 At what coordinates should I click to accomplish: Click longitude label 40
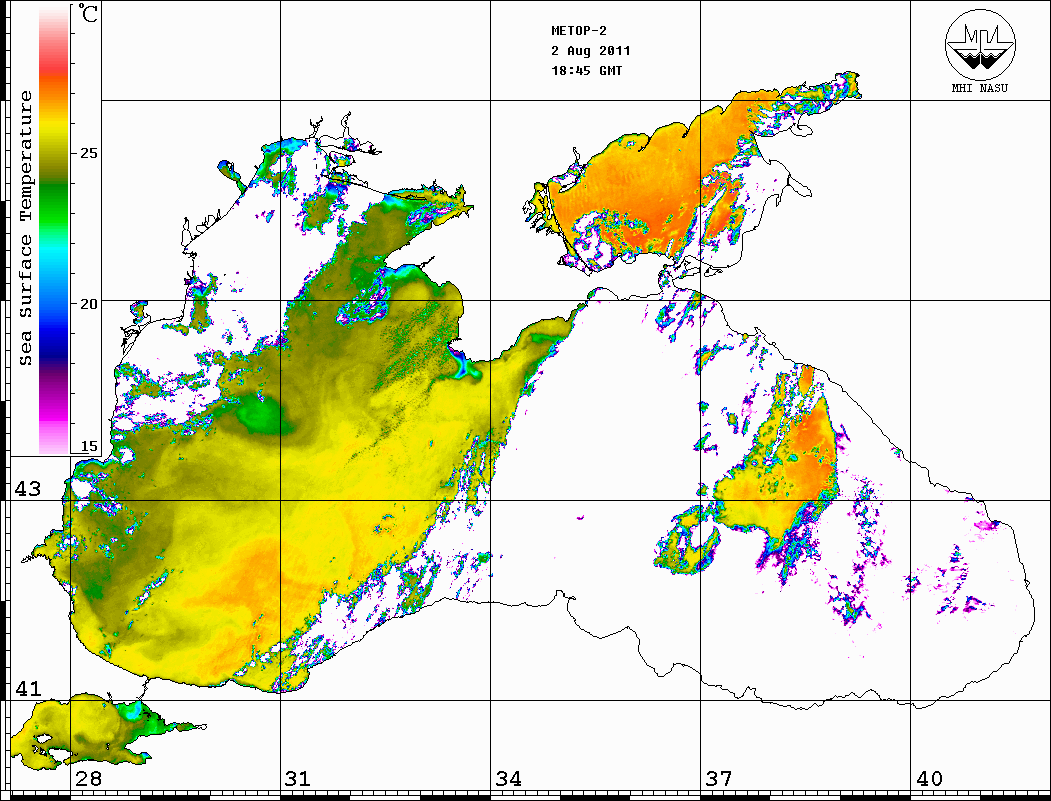tap(929, 779)
